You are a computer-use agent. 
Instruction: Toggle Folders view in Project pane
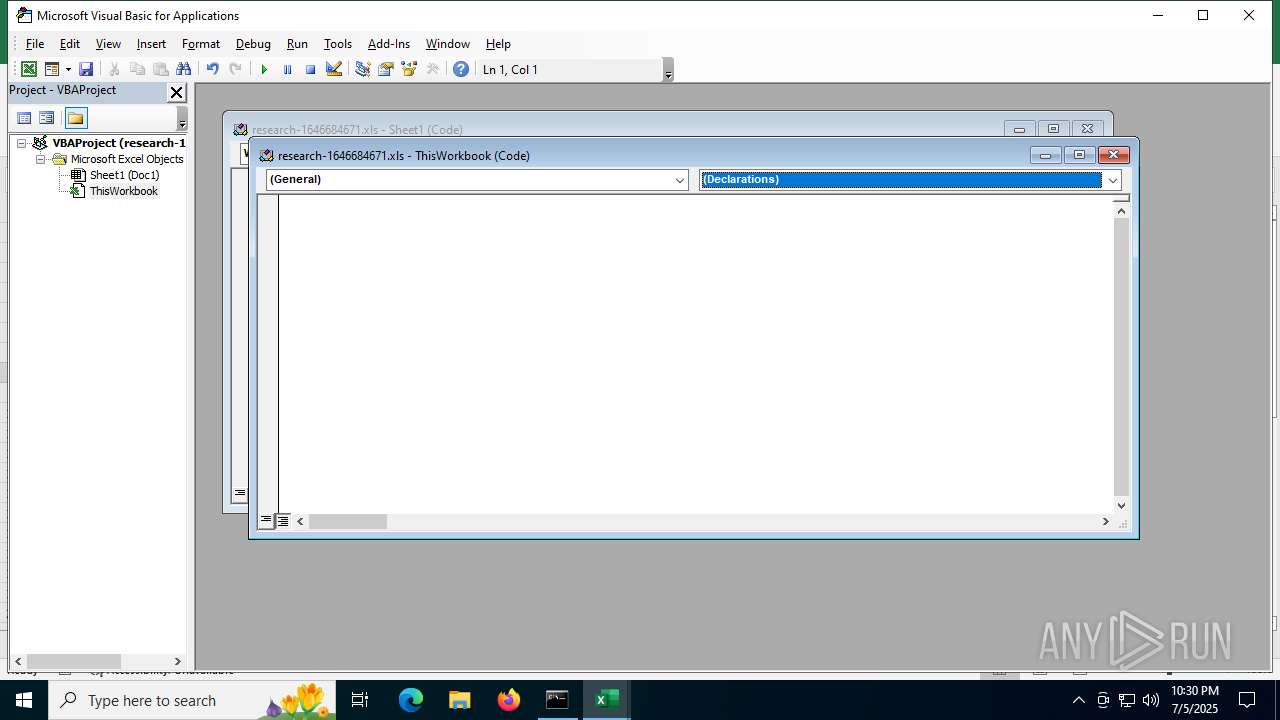[x=76, y=118]
